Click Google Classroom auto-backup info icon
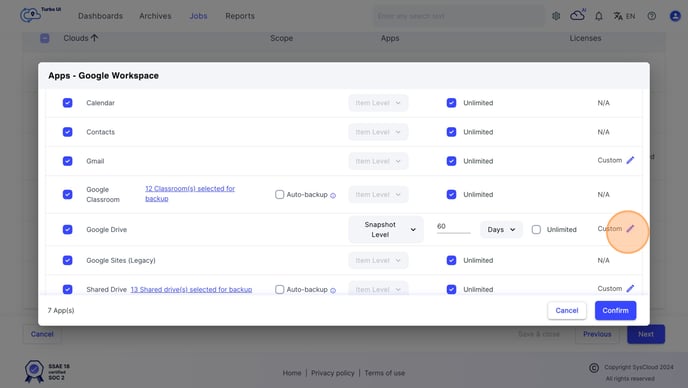The width and height of the screenshot is (688, 388). point(333,195)
